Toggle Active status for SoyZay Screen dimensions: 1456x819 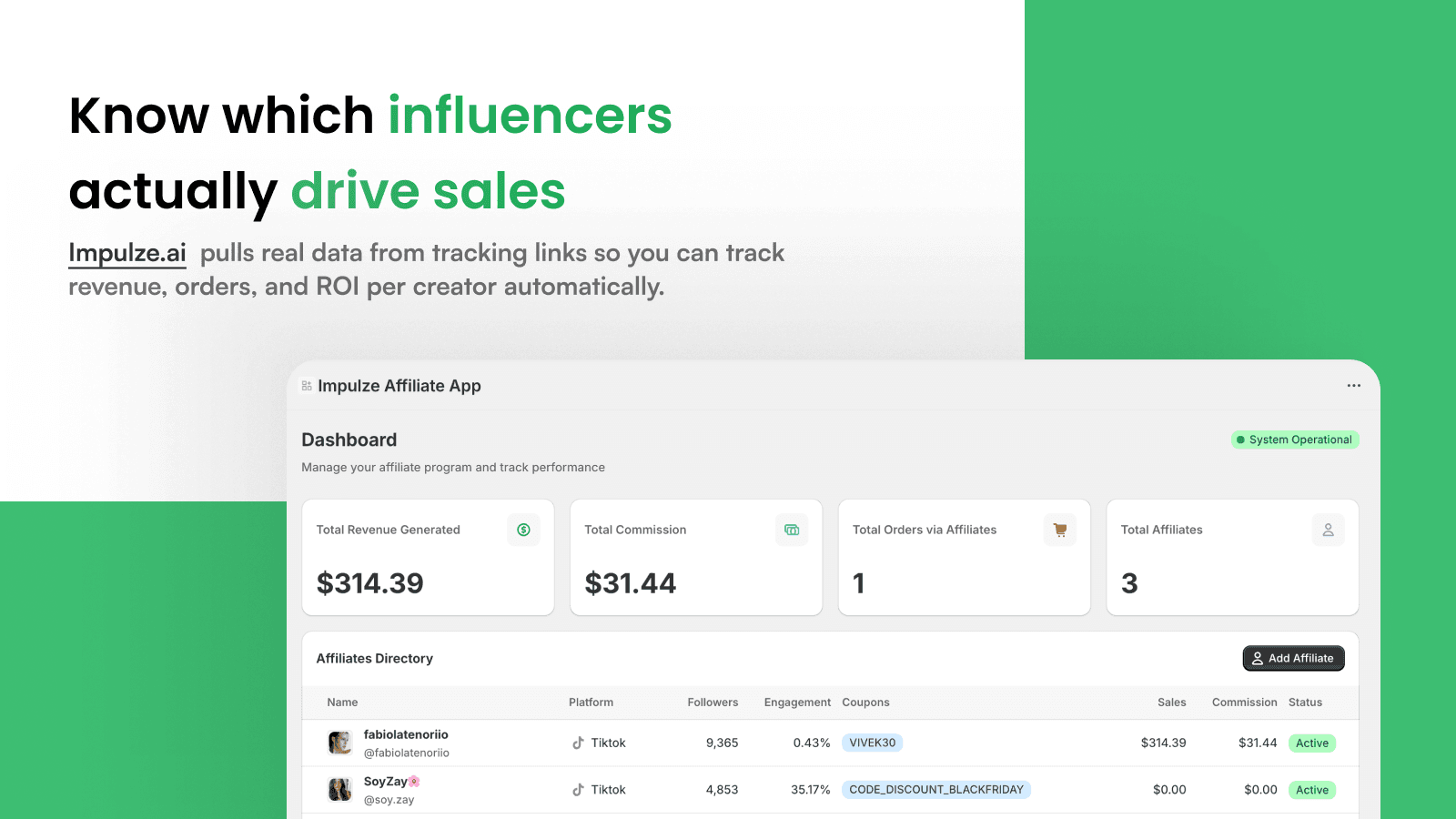click(1312, 790)
